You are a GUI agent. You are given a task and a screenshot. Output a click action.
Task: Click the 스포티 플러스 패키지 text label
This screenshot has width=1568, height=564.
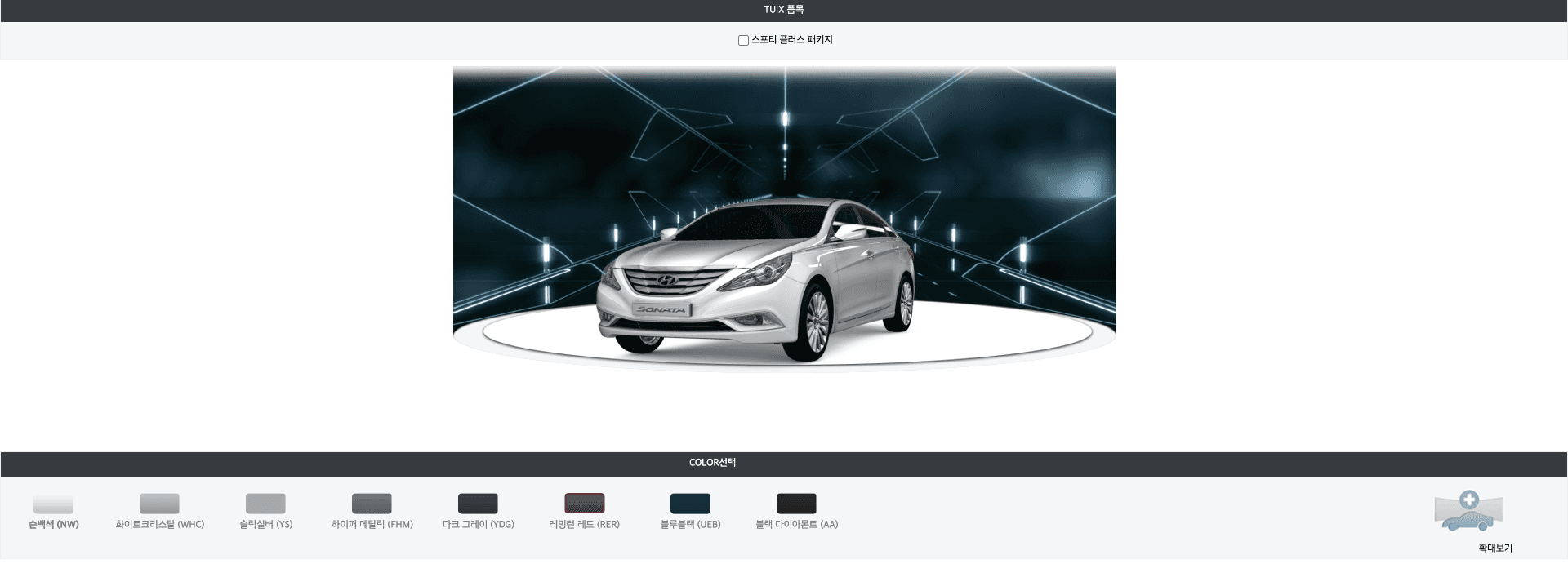click(x=791, y=40)
